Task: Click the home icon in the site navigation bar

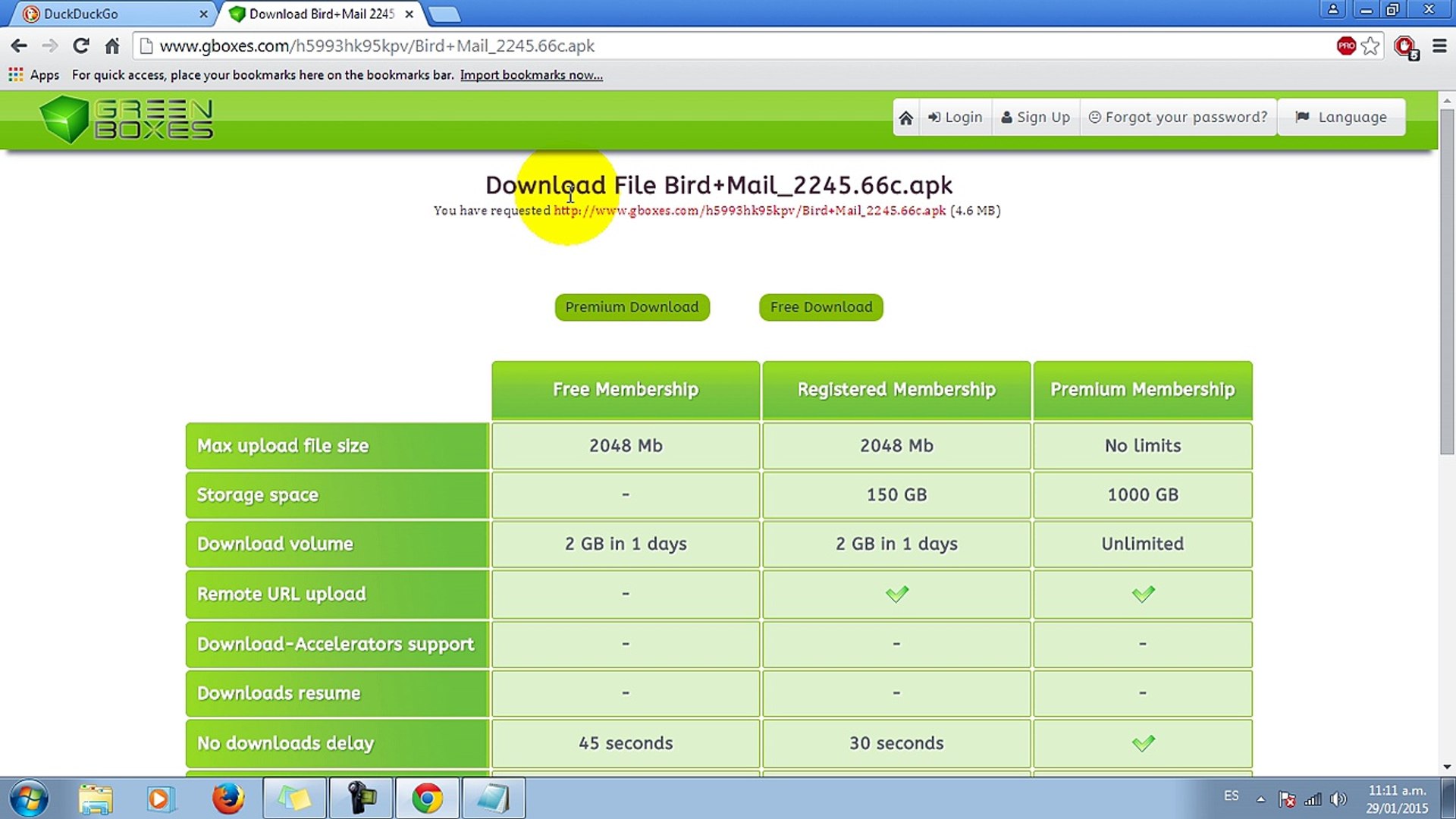Action: pyautogui.click(x=905, y=118)
